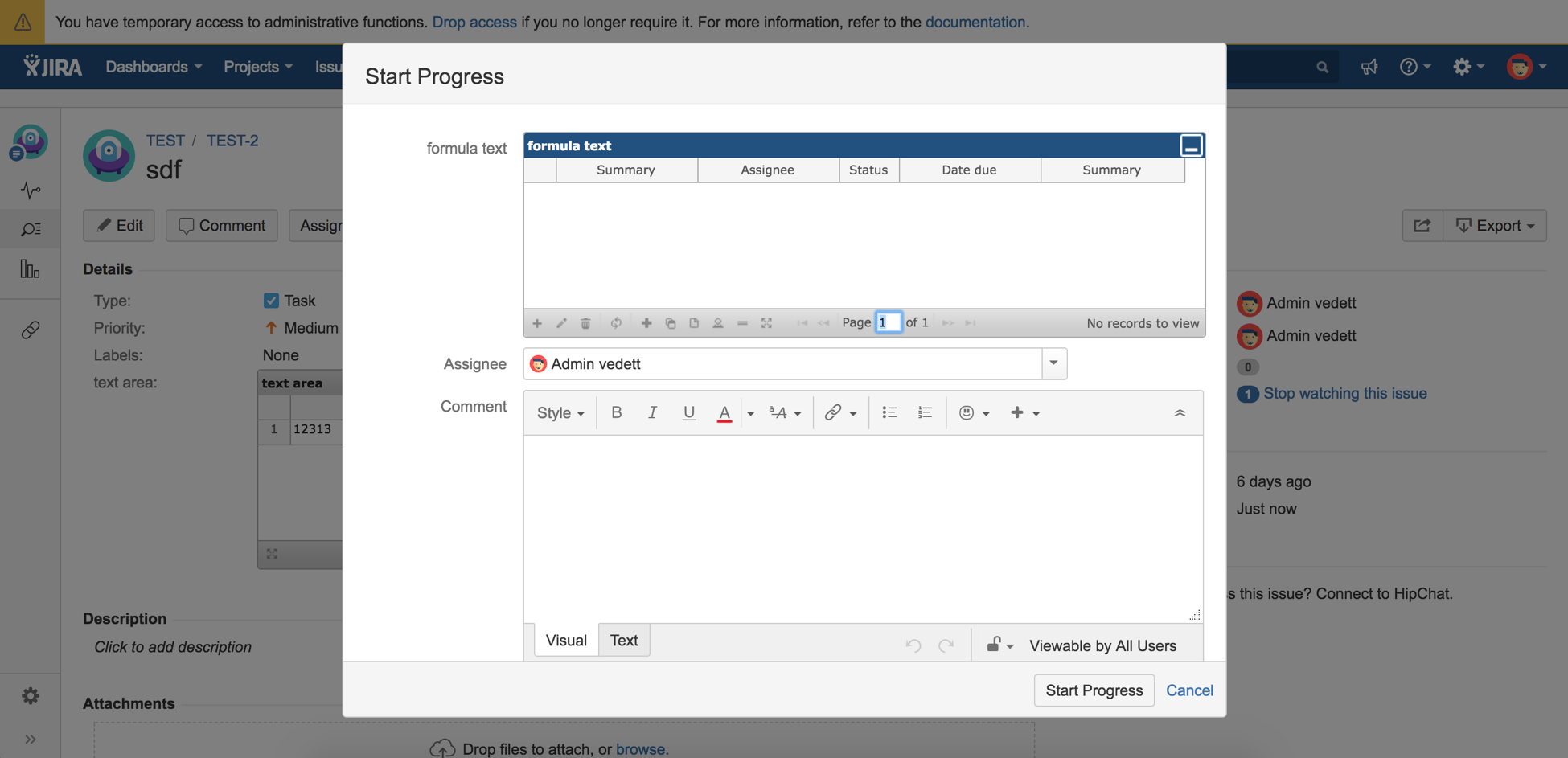Viewport: 1568px width, 758px height.
Task: Apply the red text color
Action: 724,412
